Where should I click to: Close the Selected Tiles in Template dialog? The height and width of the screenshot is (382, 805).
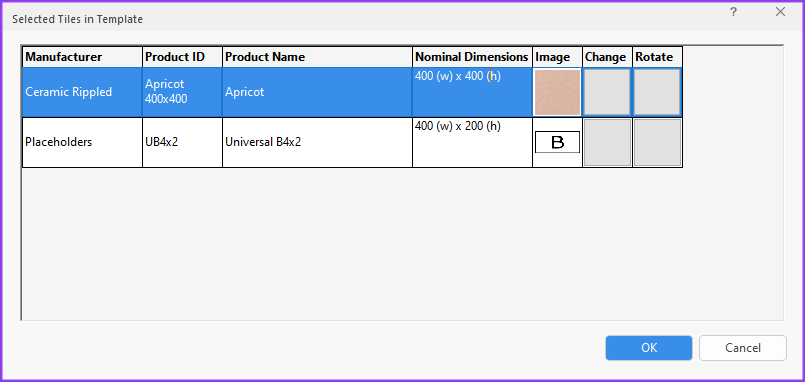click(780, 12)
